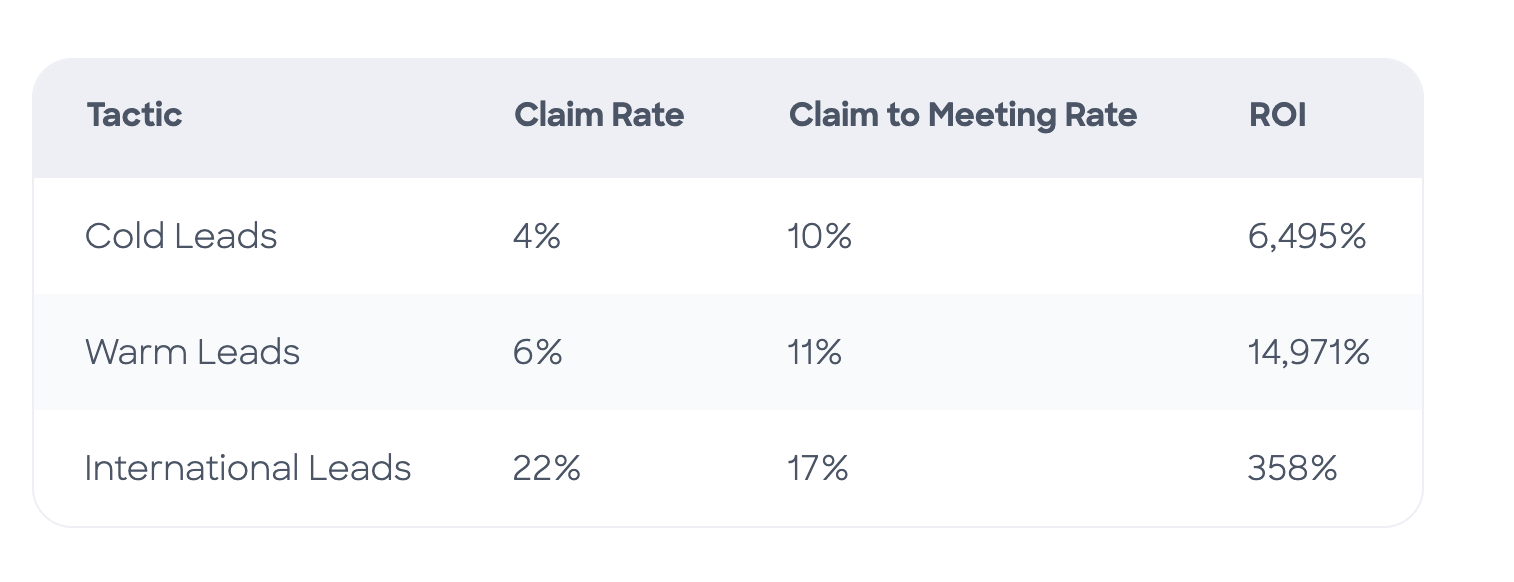The image size is (1514, 582).
Task: Select the International Leads row label
Action: 248,468
